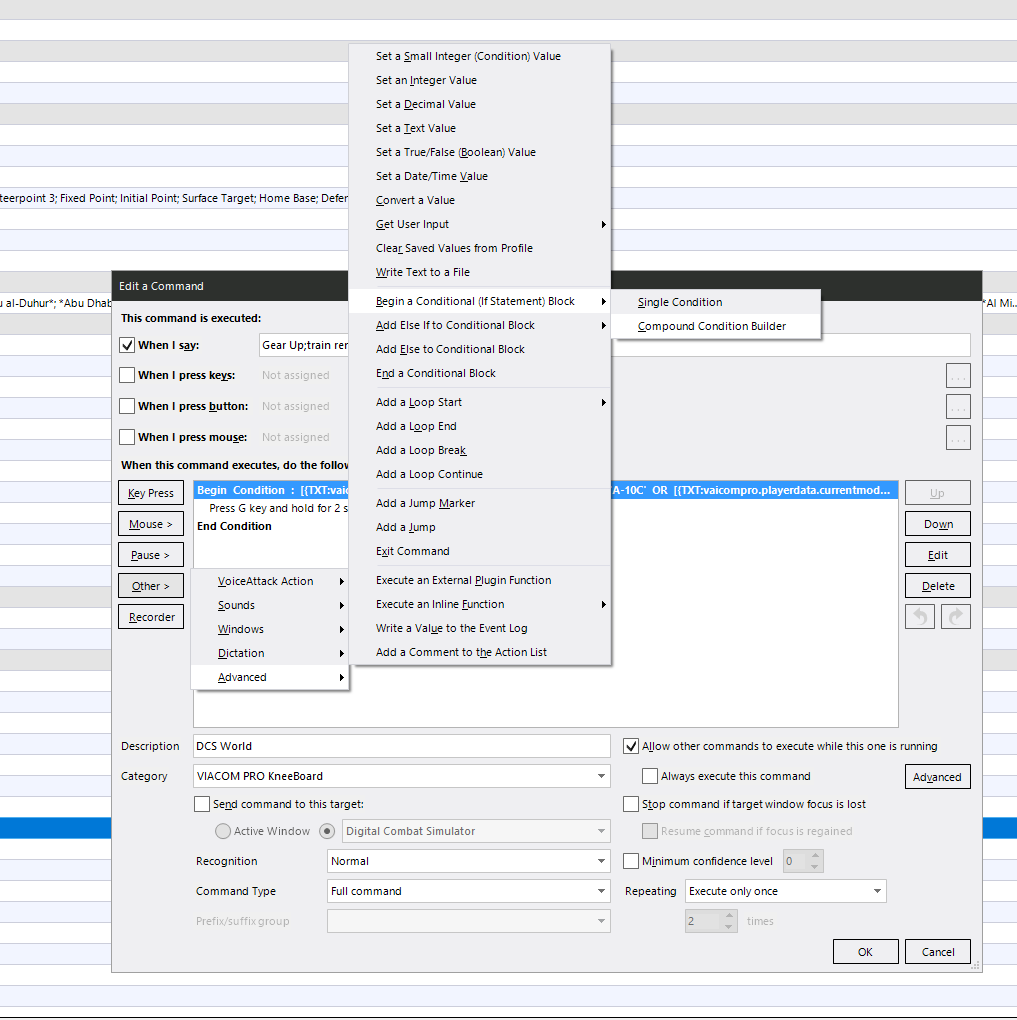Open the mouse assignment ellipsis button
1017x1020 pixels.
tap(958, 438)
